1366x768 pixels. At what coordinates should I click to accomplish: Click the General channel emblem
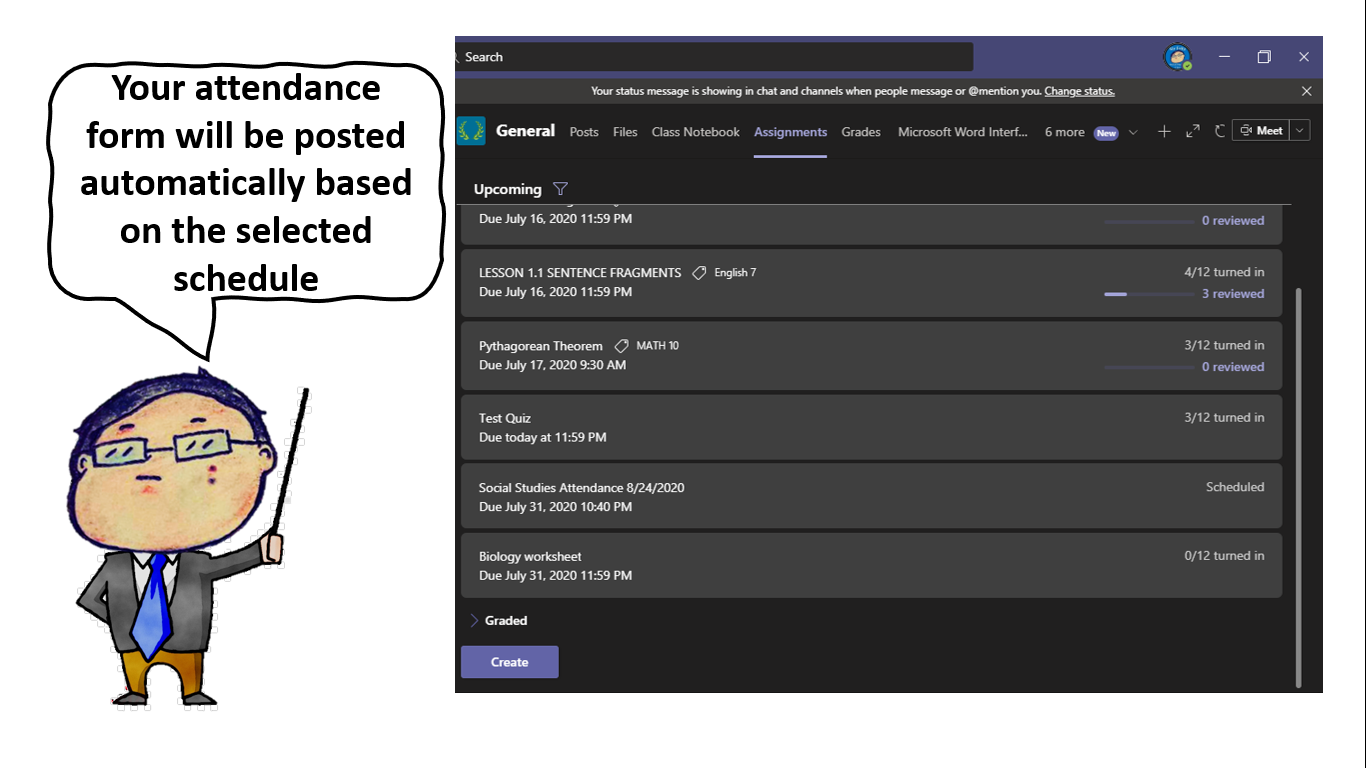click(x=470, y=131)
